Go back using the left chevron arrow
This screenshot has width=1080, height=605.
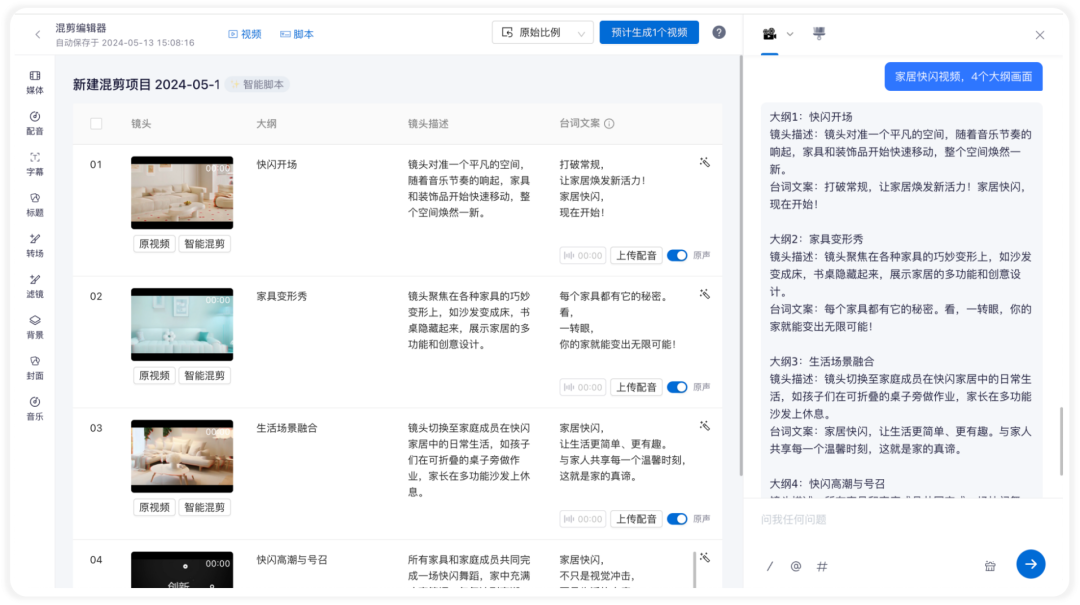pos(38,34)
